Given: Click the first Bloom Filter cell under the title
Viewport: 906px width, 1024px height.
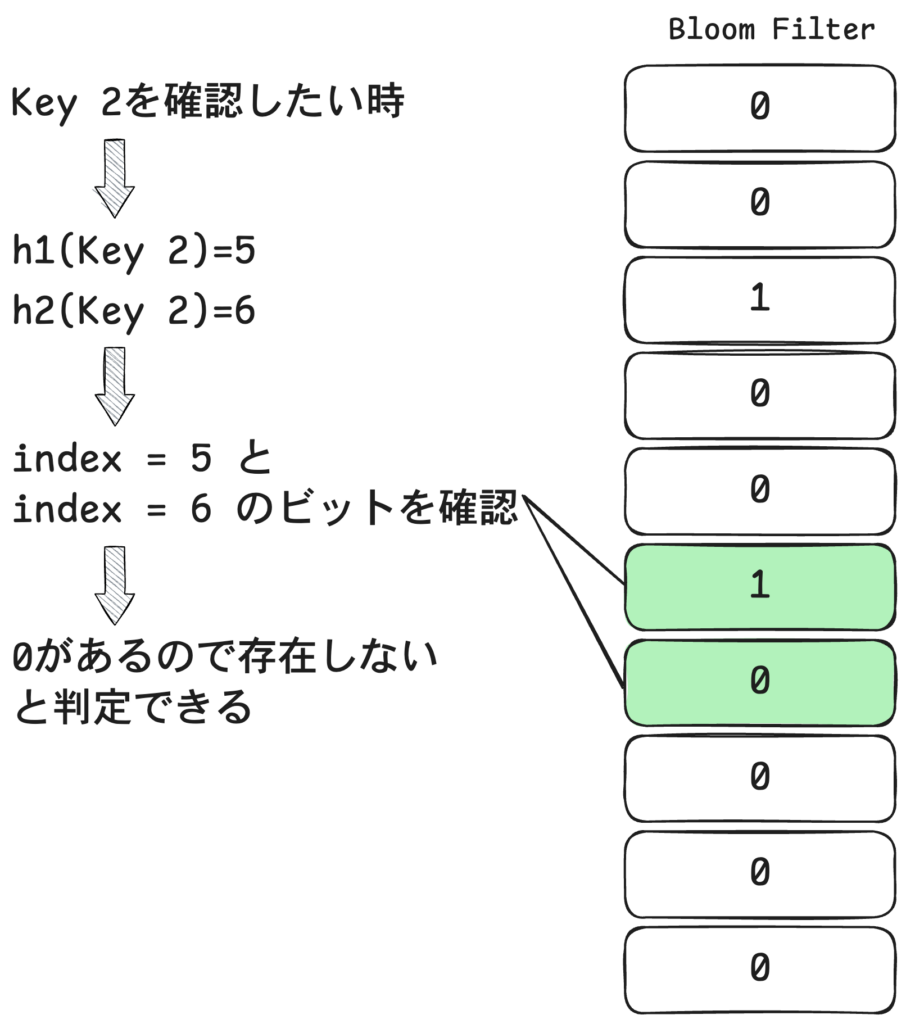Looking at the screenshot, I should tap(759, 108).
